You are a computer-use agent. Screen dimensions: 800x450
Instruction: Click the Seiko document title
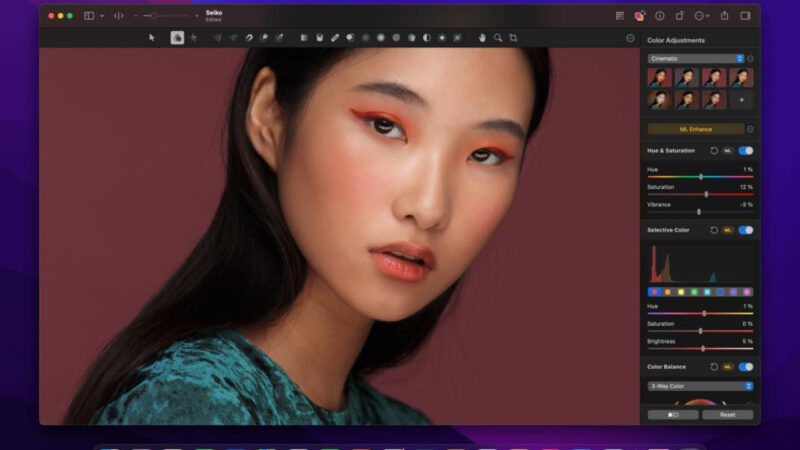[x=214, y=13]
